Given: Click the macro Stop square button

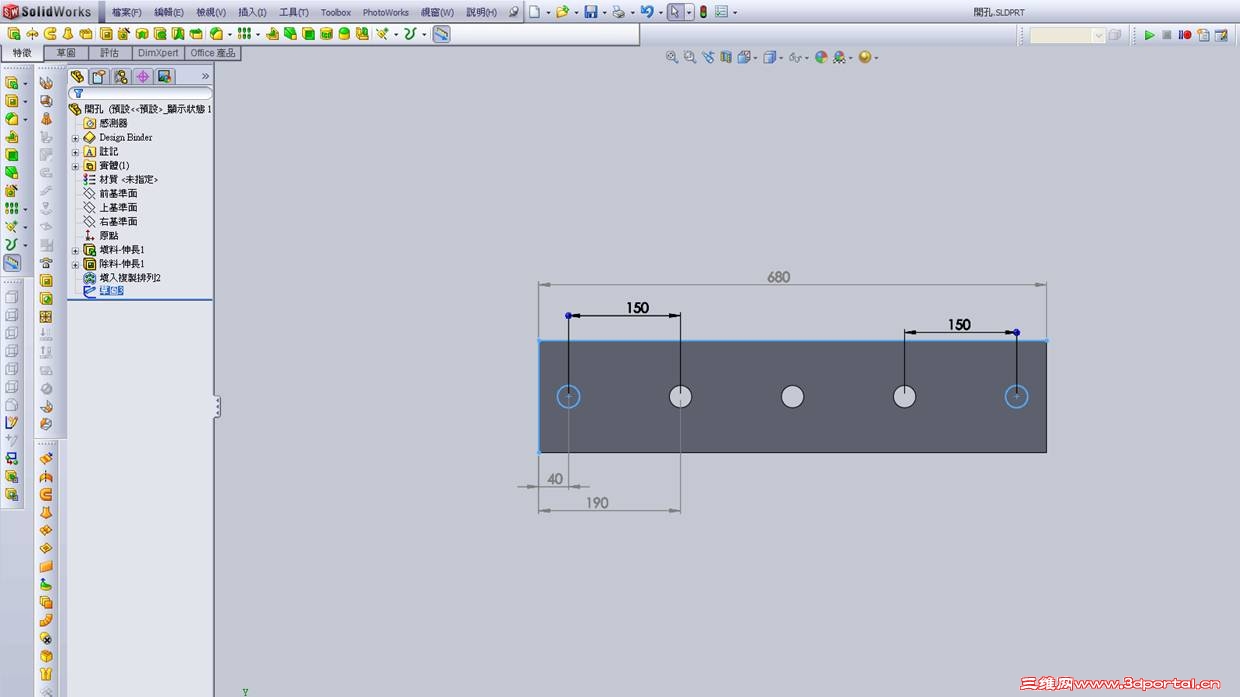Looking at the screenshot, I should pos(1166,35).
